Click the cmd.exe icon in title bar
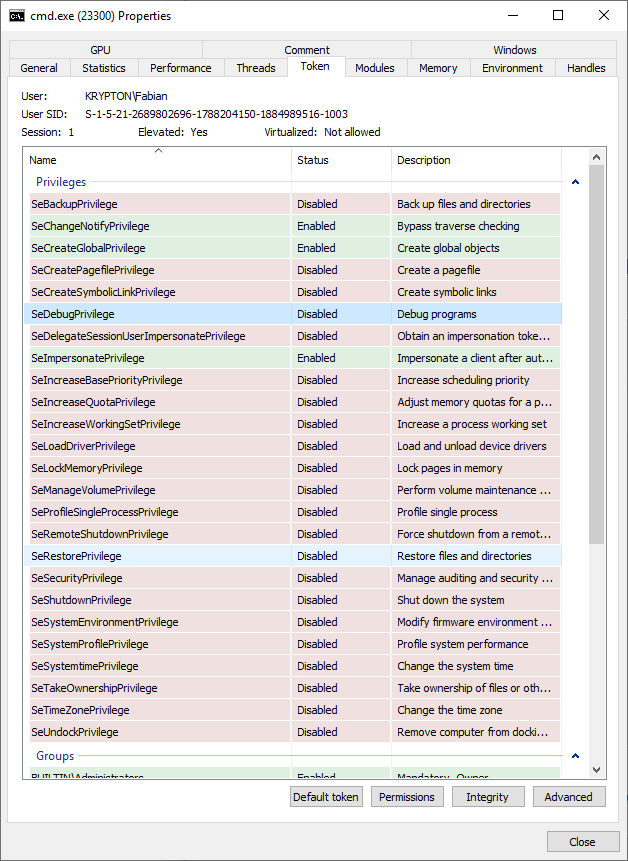Screen dimensions: 628x861 pyautogui.click(x=17, y=16)
